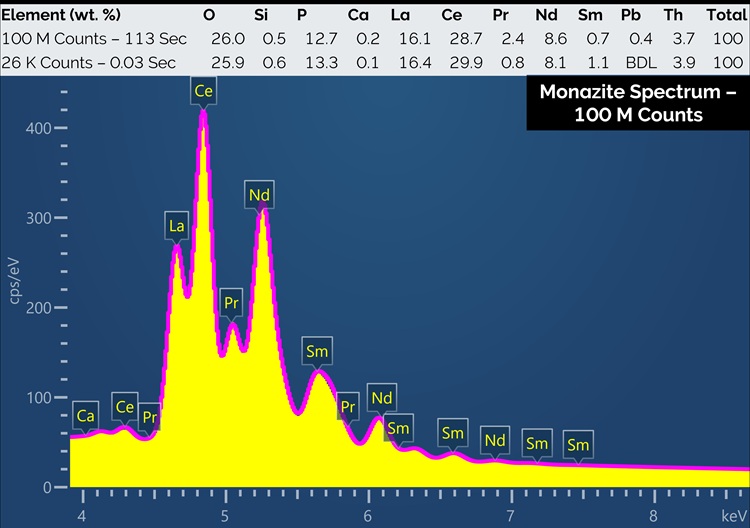The height and width of the screenshot is (528, 750).
Task: Click the small Ce label next to Ca
Action: [125, 406]
